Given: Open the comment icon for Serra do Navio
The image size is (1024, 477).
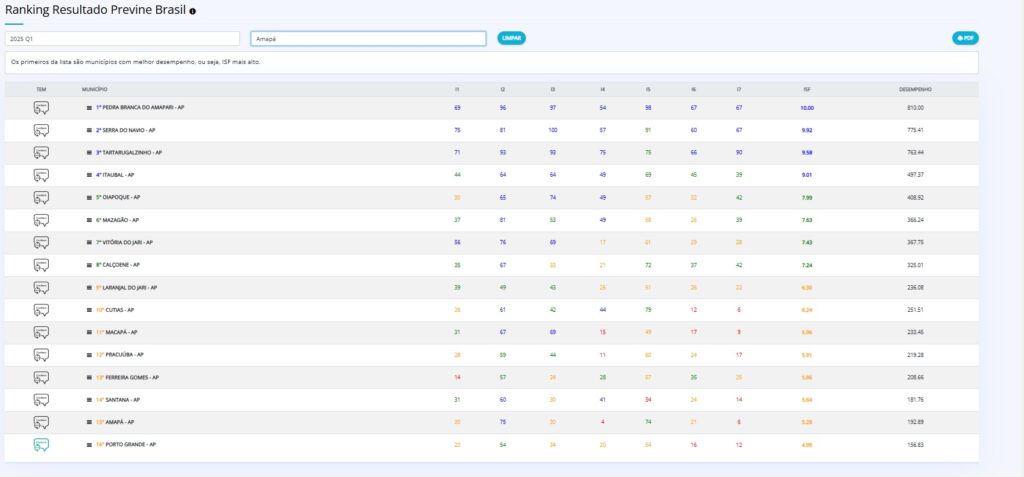Looking at the screenshot, I should (41, 130).
